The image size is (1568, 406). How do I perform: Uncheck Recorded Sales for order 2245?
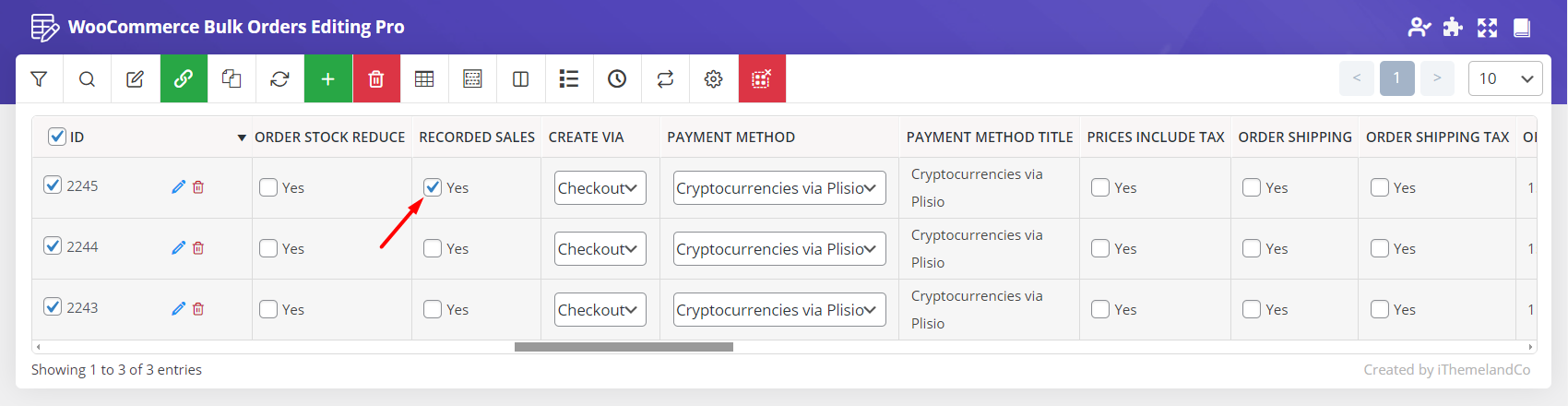(x=433, y=187)
